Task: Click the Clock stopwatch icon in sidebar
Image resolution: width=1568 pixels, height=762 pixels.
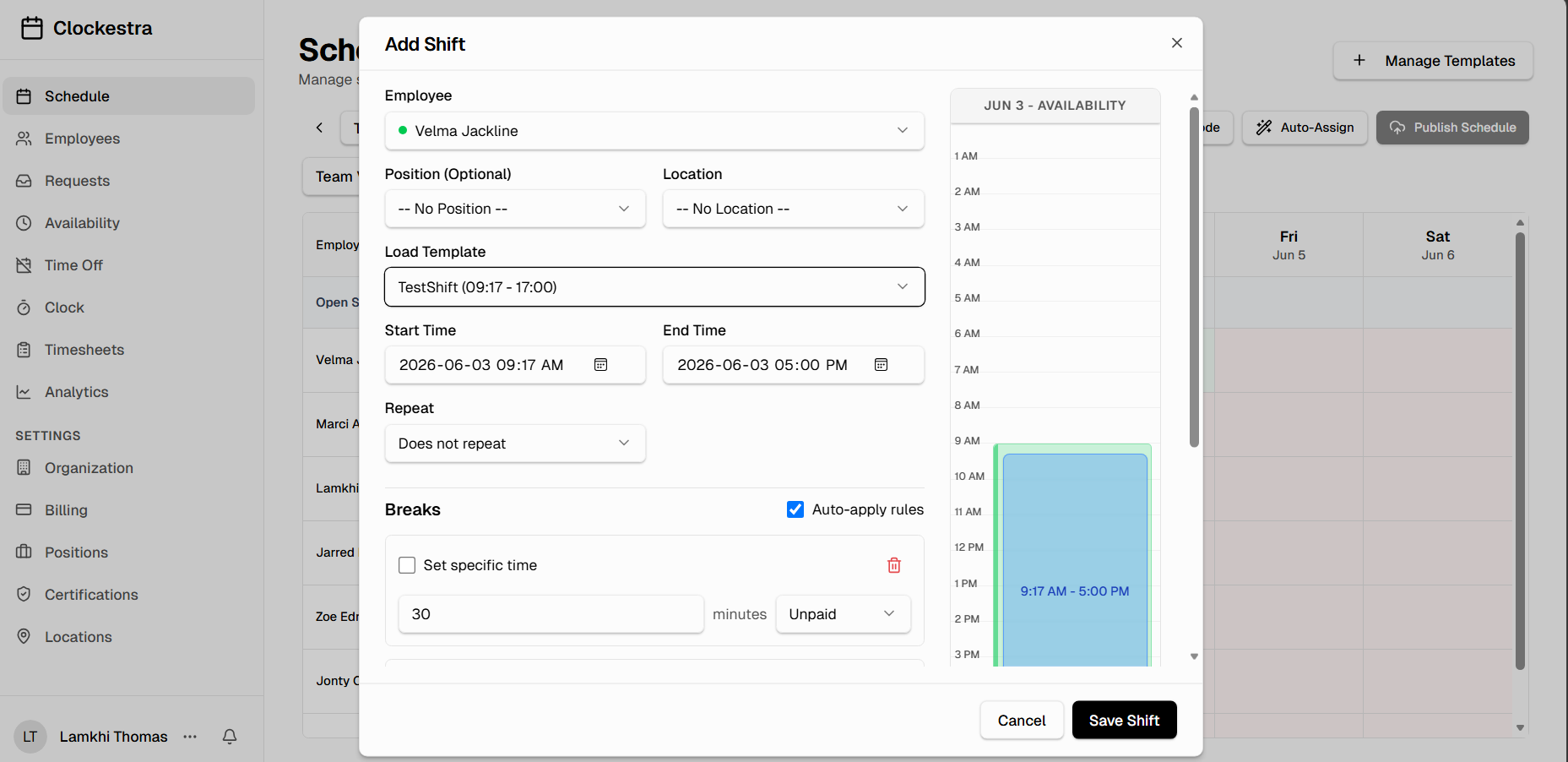Action: (24, 308)
